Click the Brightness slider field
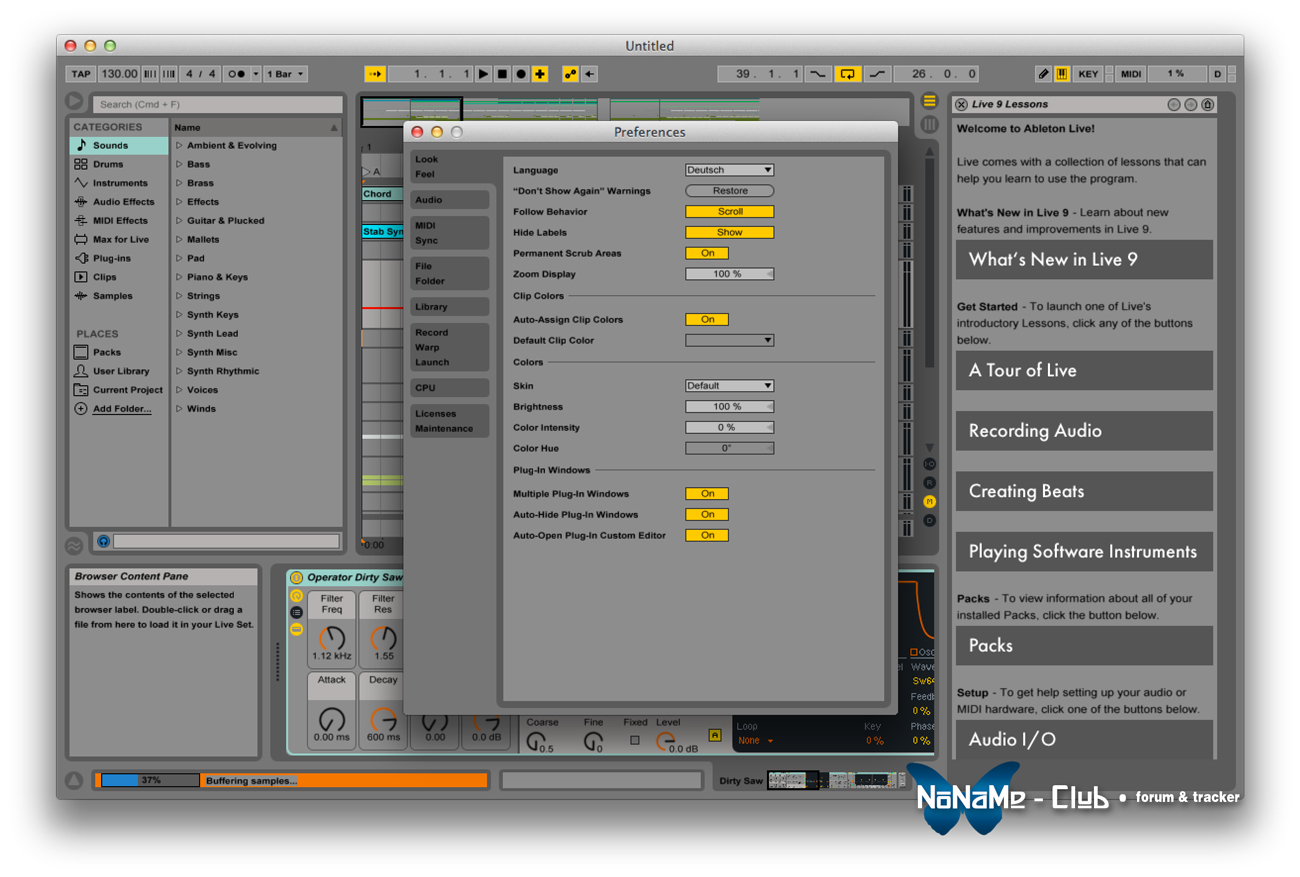 point(729,407)
